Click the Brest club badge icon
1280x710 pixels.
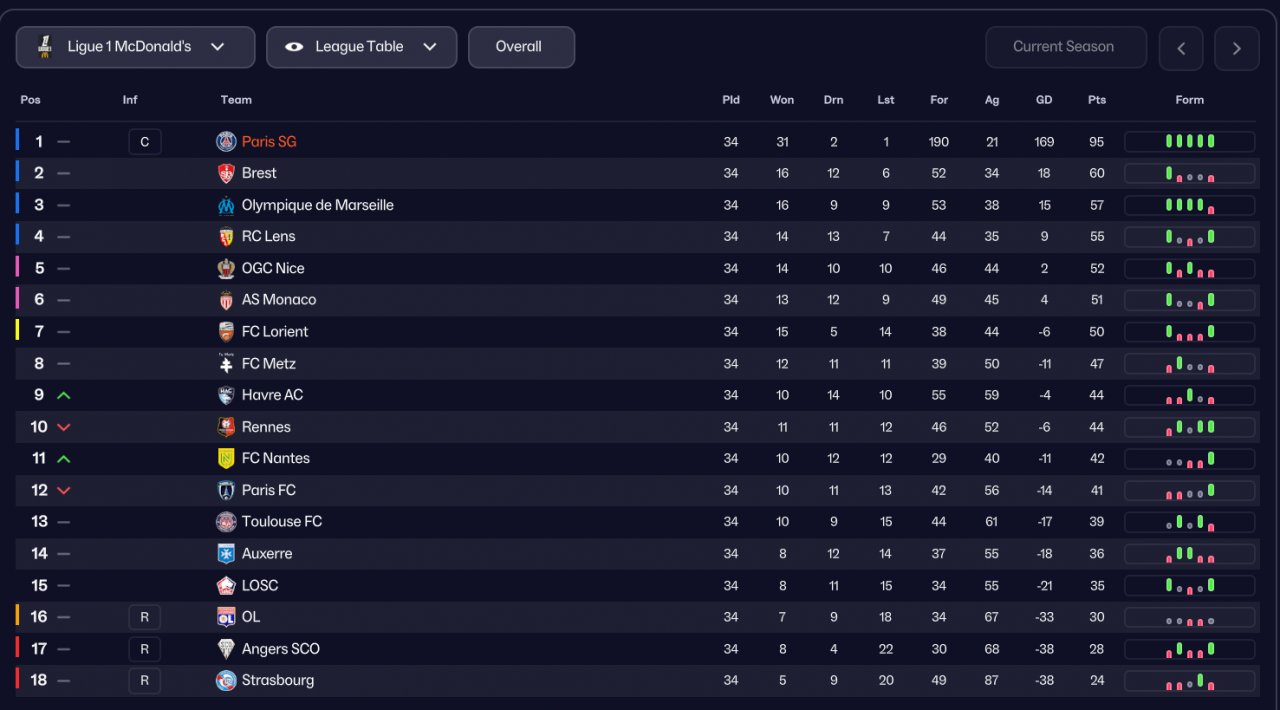(x=226, y=173)
